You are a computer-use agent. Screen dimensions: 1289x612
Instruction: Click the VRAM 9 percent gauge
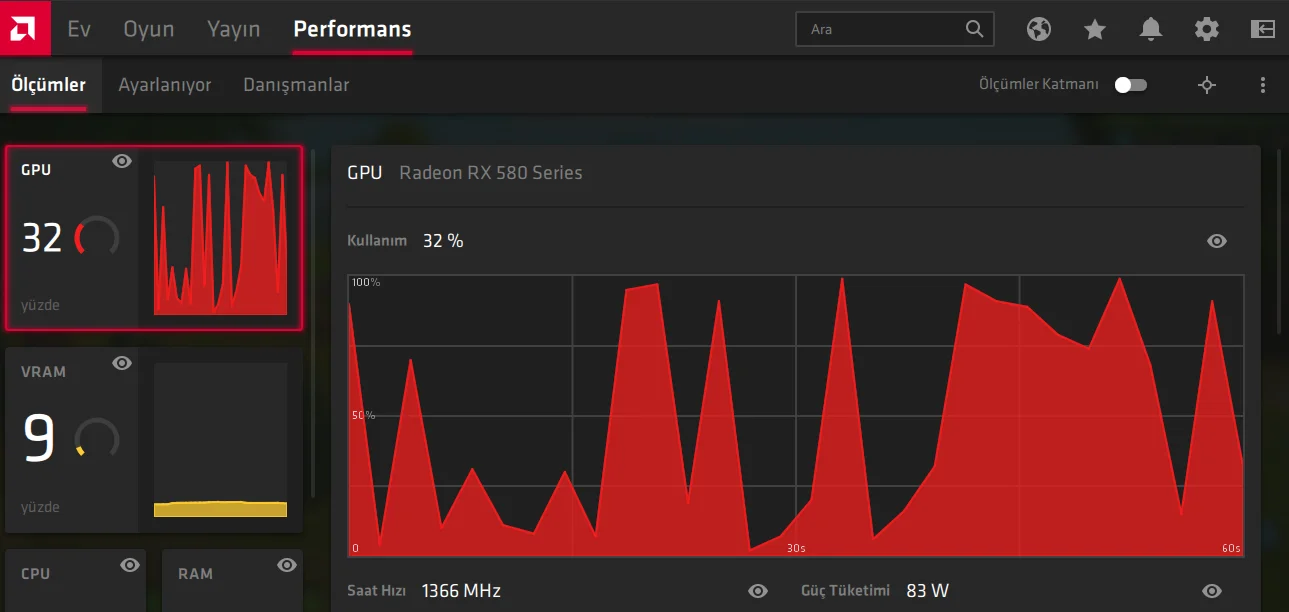tap(97, 439)
